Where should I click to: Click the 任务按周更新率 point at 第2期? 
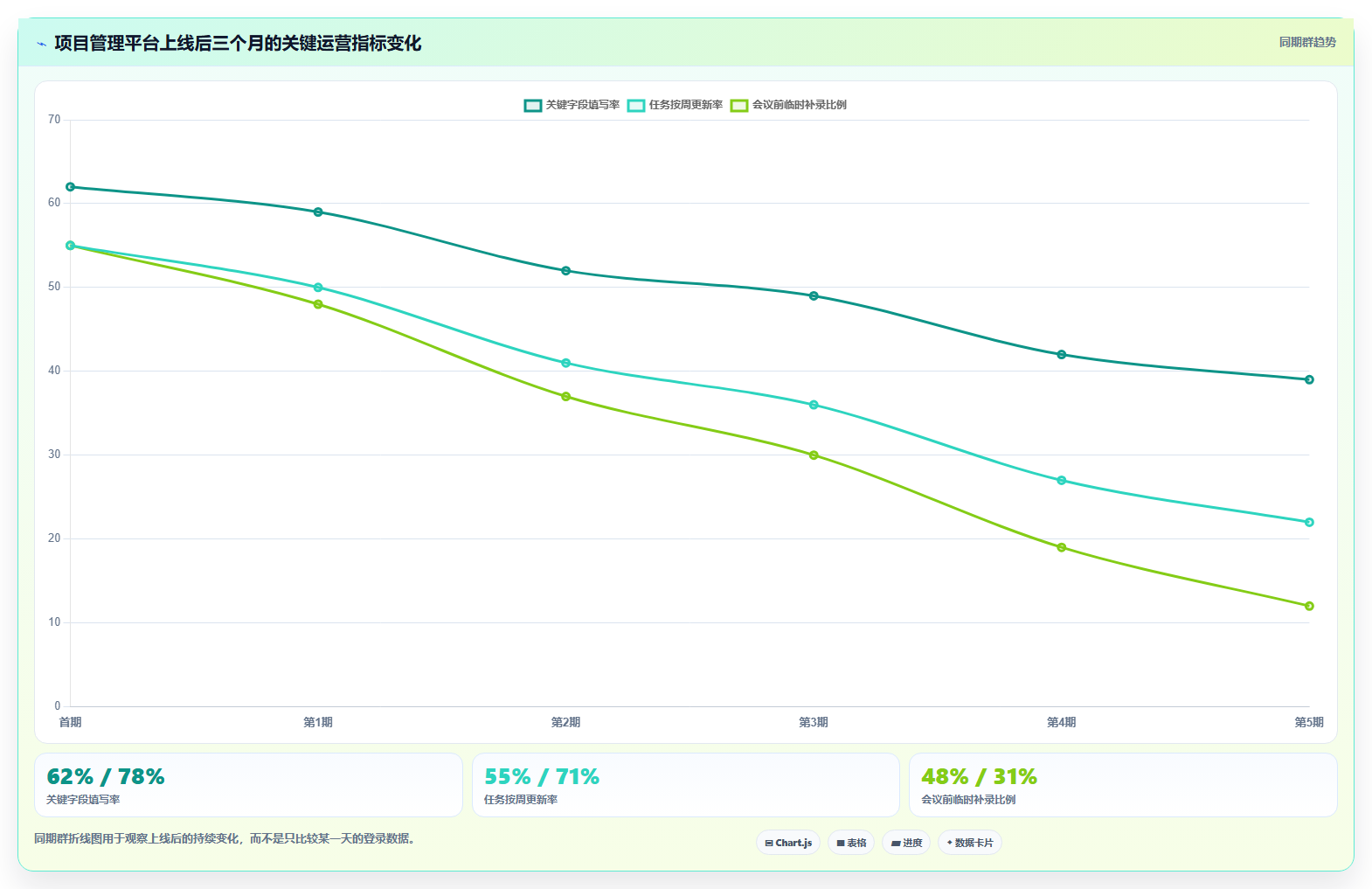[566, 363]
